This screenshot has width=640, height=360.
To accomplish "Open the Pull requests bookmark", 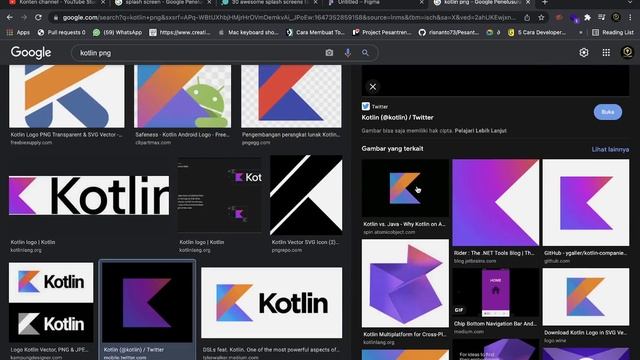I will (62, 32).
